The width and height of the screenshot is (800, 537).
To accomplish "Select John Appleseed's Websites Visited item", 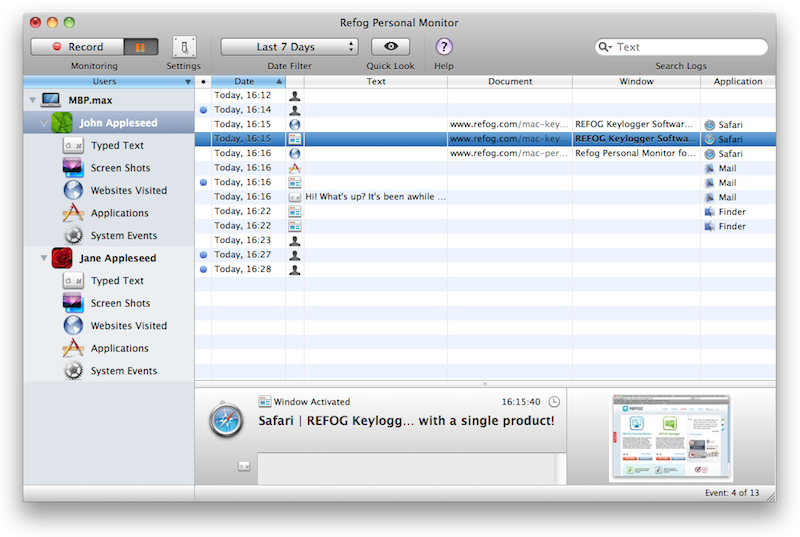I will point(128,190).
